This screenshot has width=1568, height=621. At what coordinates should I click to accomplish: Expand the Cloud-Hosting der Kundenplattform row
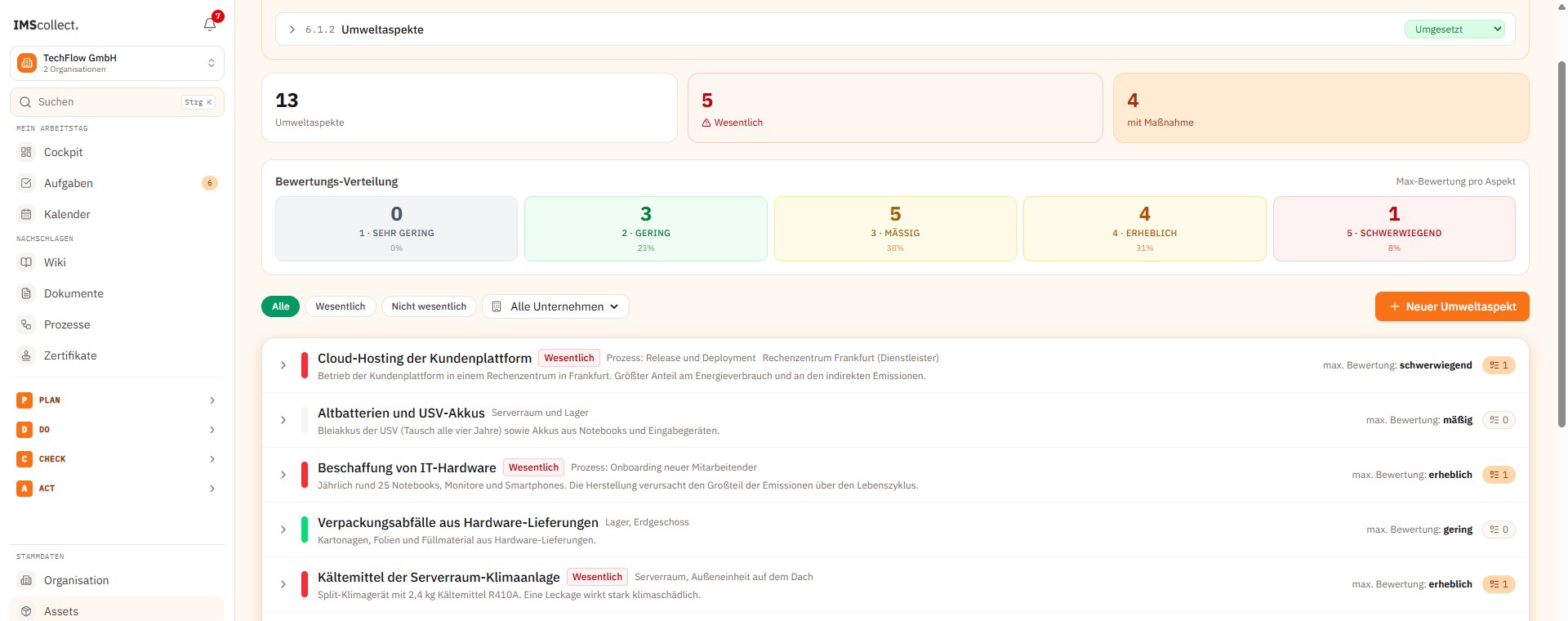point(283,365)
